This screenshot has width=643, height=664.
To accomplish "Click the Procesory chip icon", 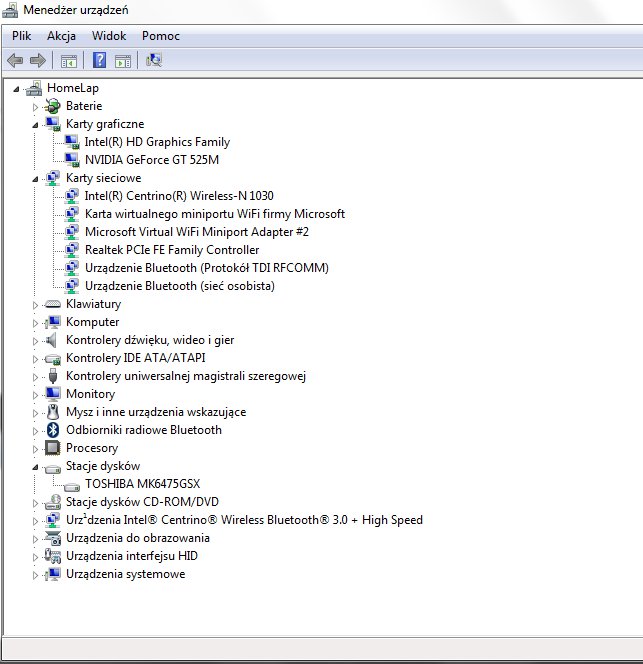I will coord(53,448).
